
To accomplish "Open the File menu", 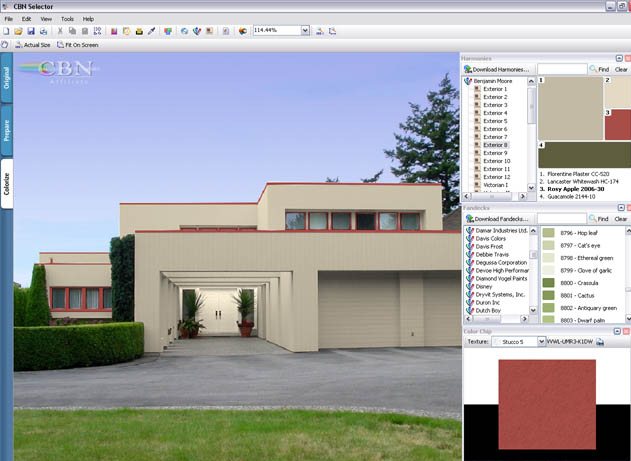I will coord(8,19).
